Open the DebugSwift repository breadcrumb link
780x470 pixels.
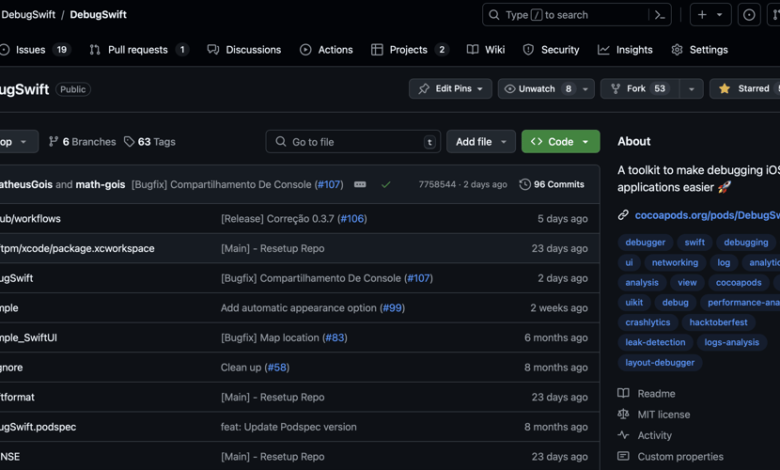pyautogui.click(x=98, y=15)
